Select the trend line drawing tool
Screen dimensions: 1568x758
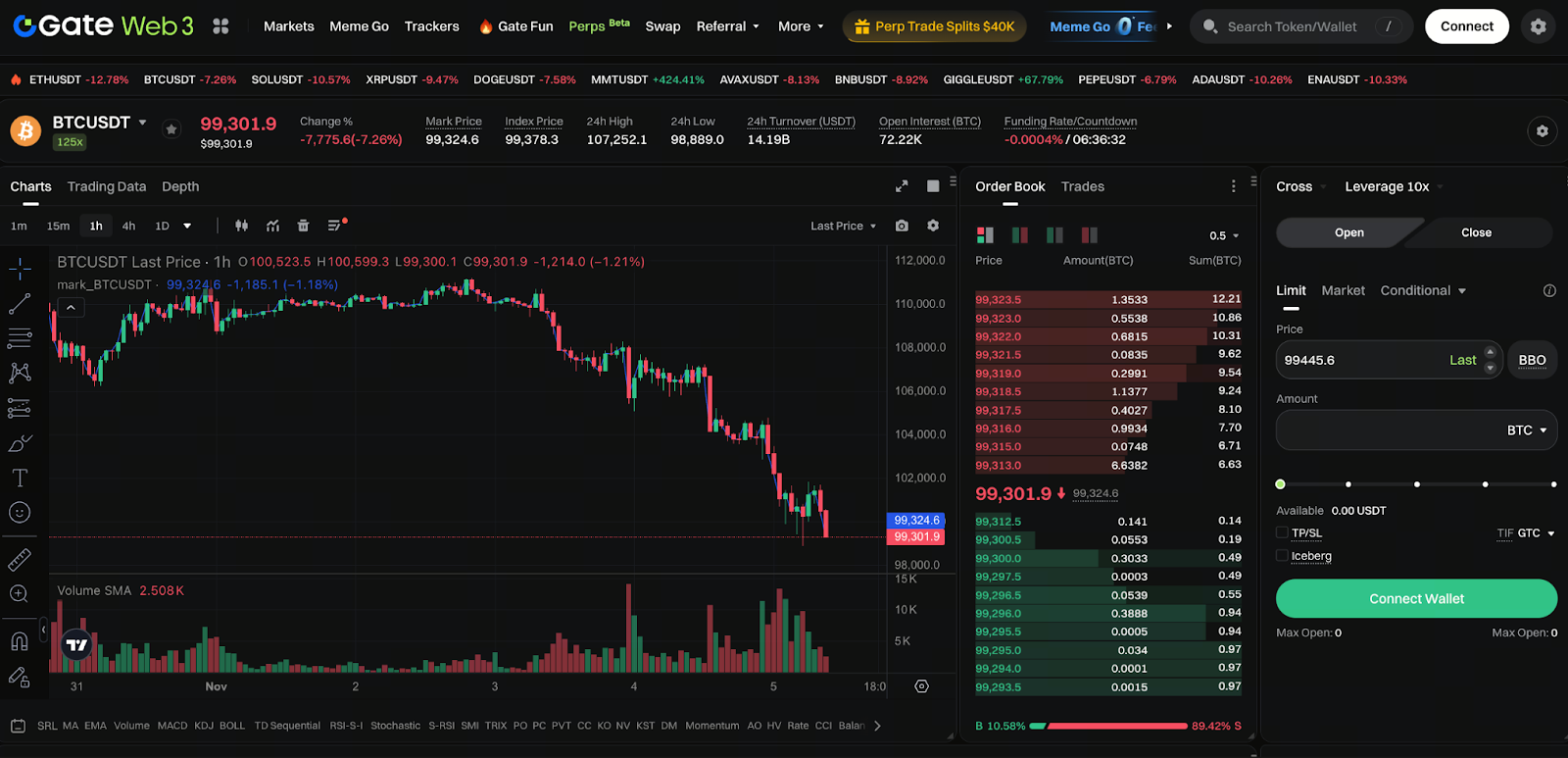coord(20,304)
